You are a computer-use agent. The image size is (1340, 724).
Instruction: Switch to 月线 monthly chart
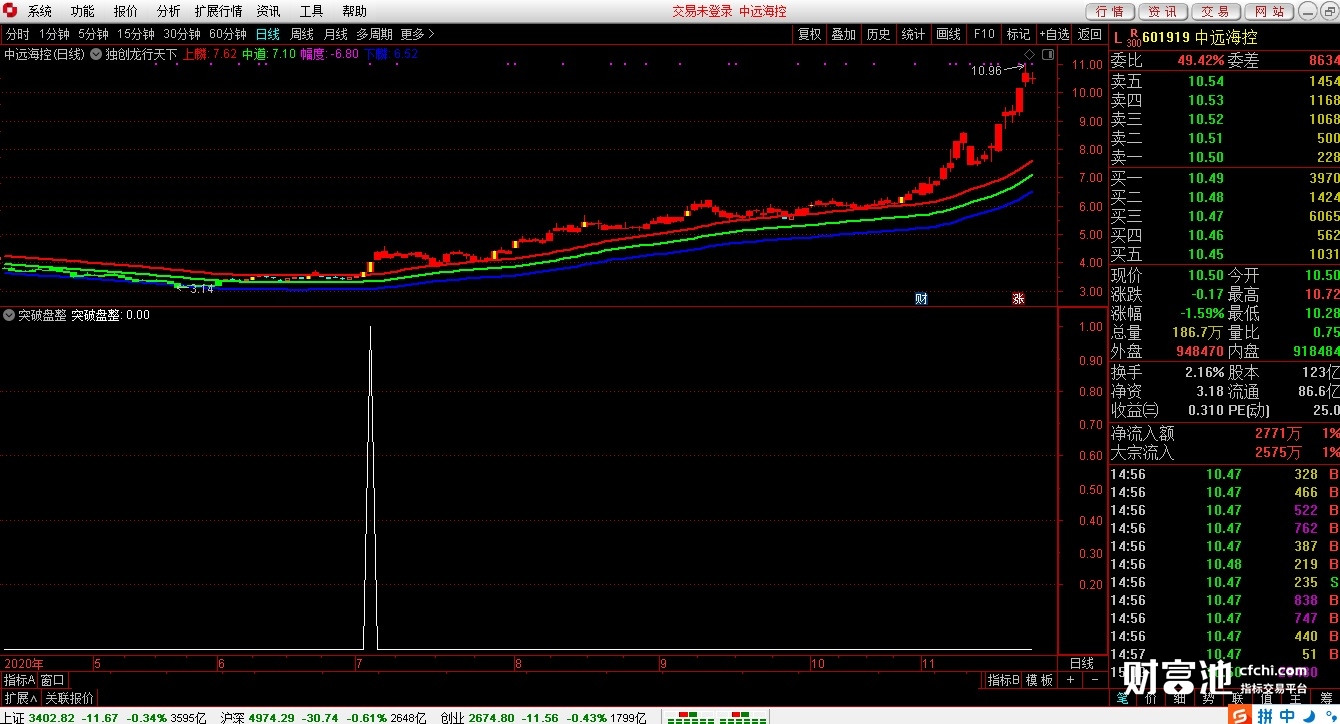pyautogui.click(x=335, y=34)
